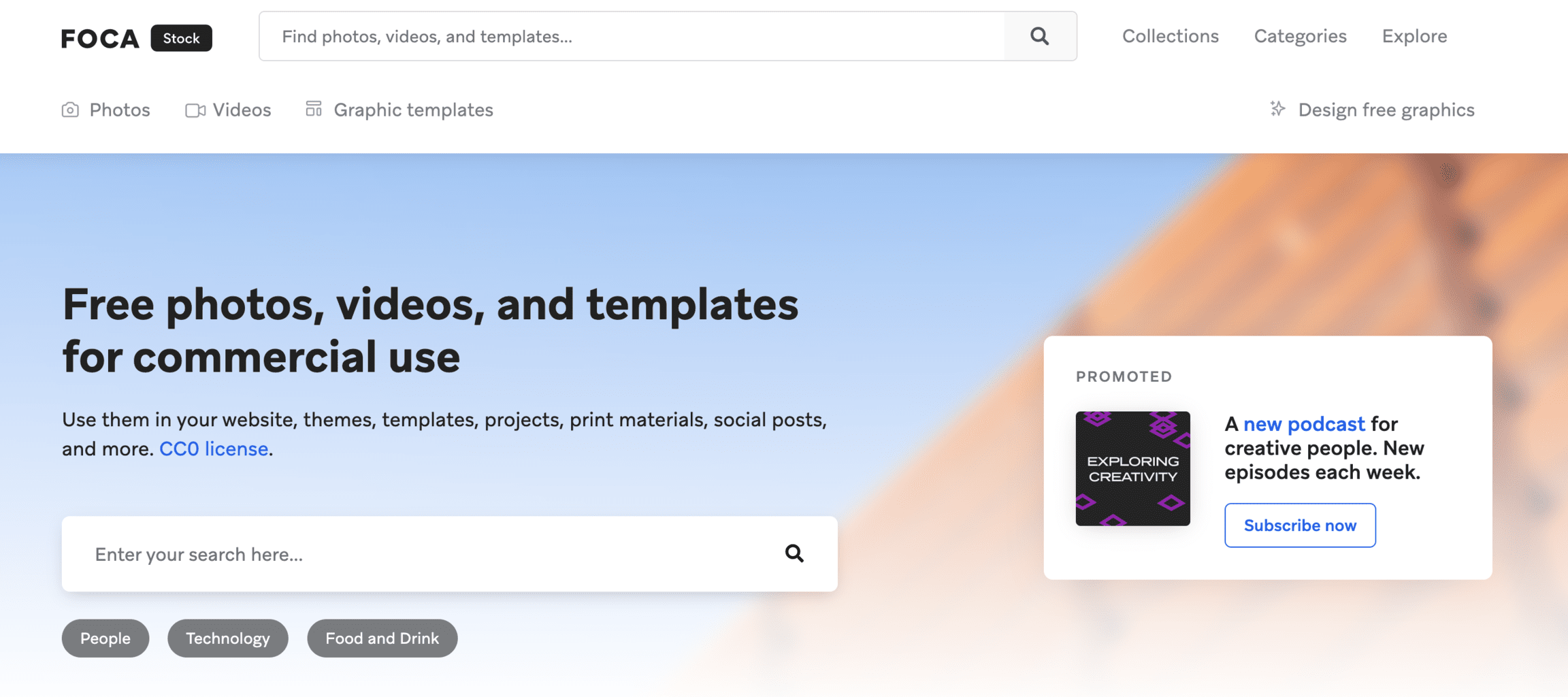Click the hero search magnifier icon
The width and height of the screenshot is (1568, 697).
pos(794,553)
